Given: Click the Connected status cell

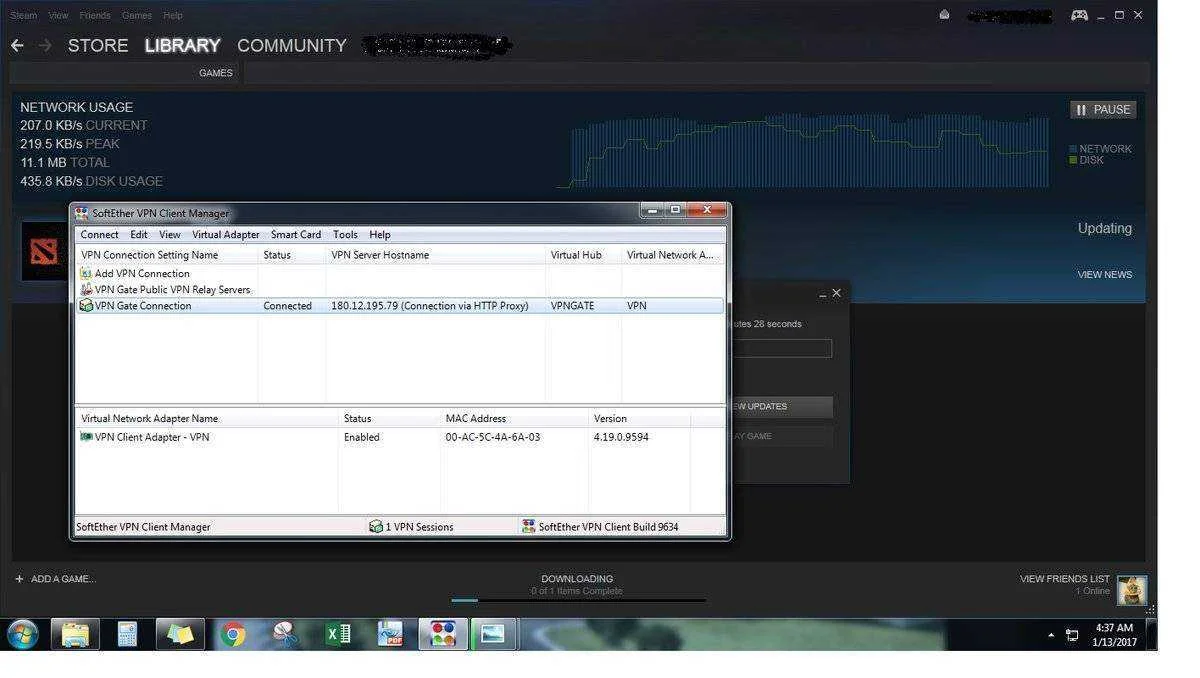Looking at the screenshot, I should point(288,306).
